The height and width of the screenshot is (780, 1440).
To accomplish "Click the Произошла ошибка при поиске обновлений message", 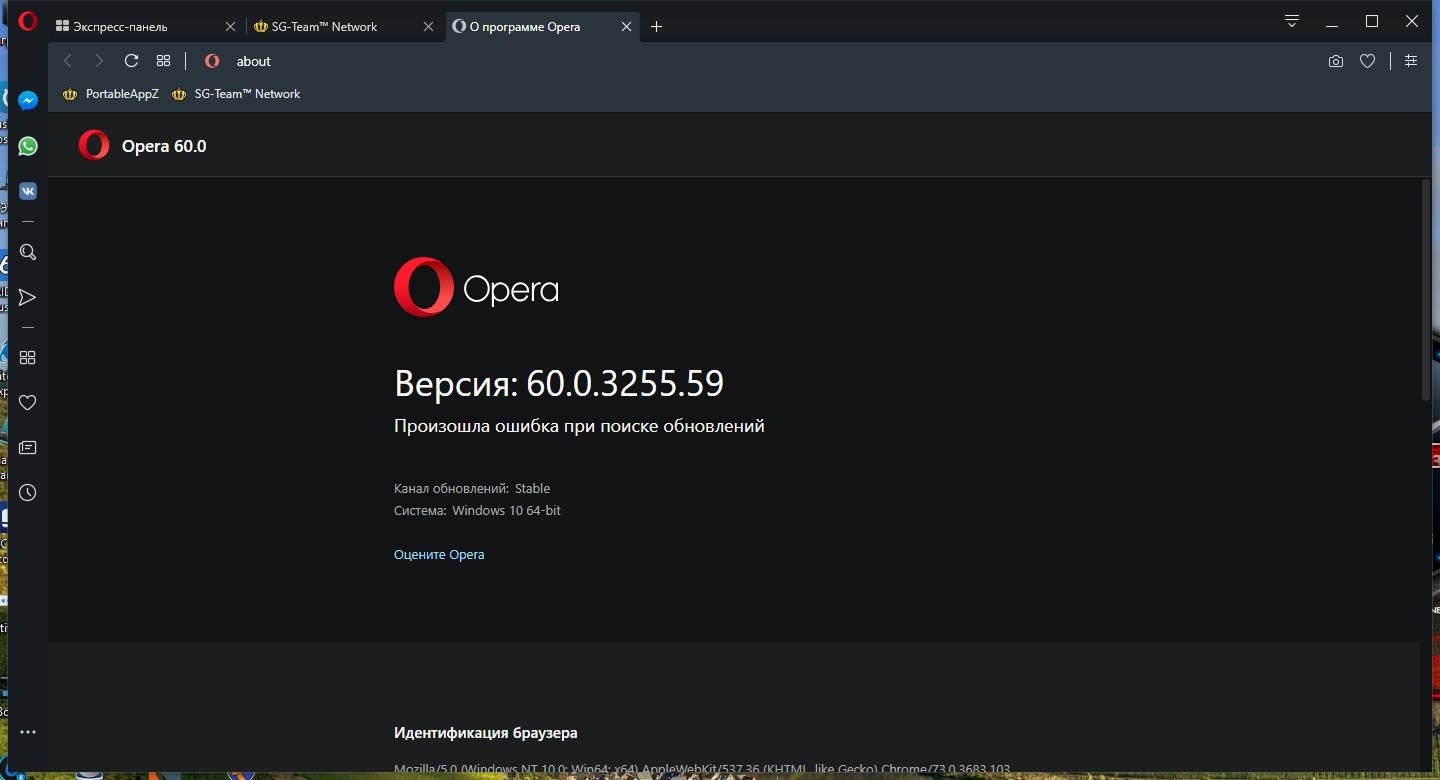I will (579, 426).
